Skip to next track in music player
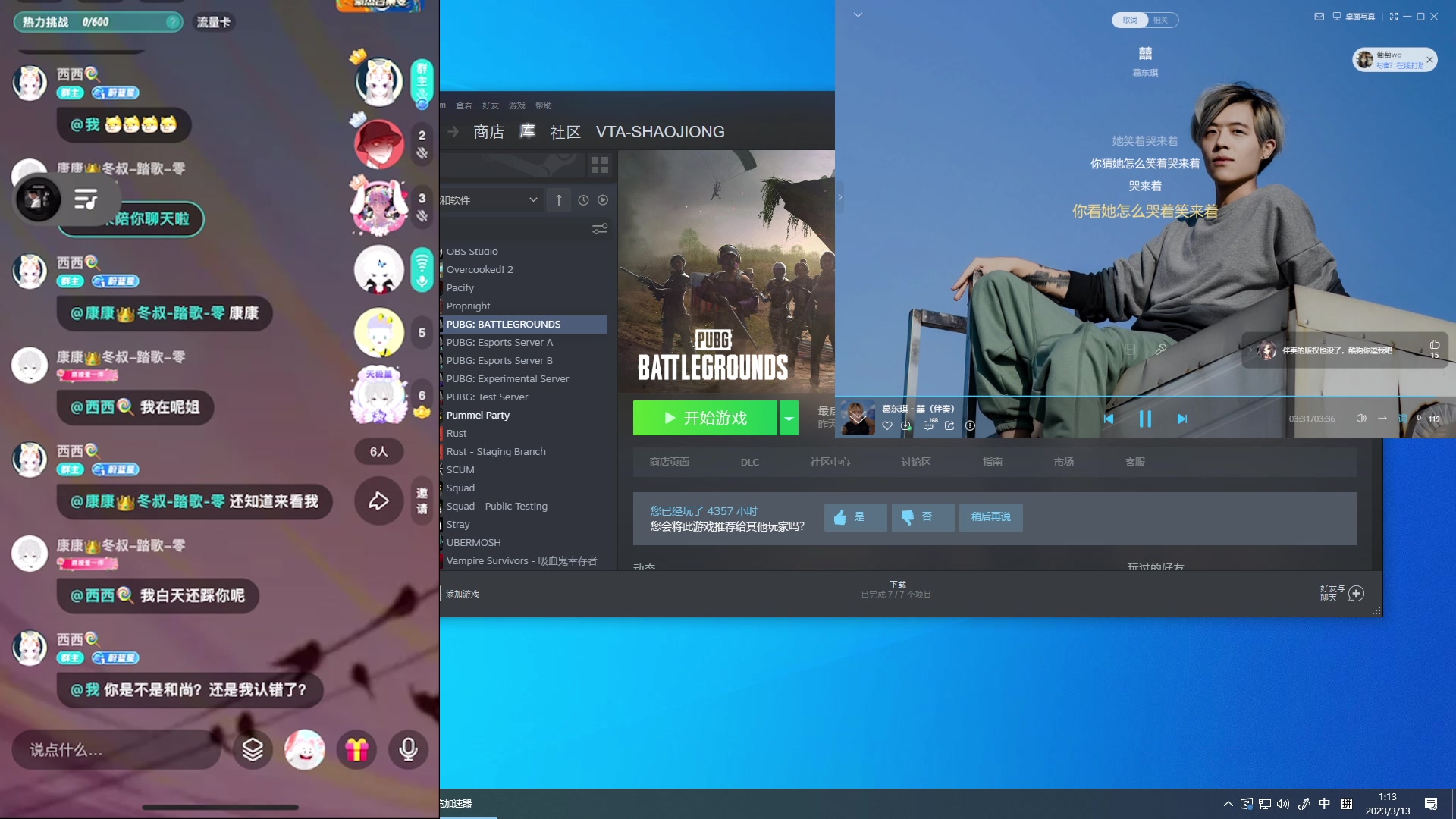Viewport: 1456px width, 819px height. point(1181,419)
